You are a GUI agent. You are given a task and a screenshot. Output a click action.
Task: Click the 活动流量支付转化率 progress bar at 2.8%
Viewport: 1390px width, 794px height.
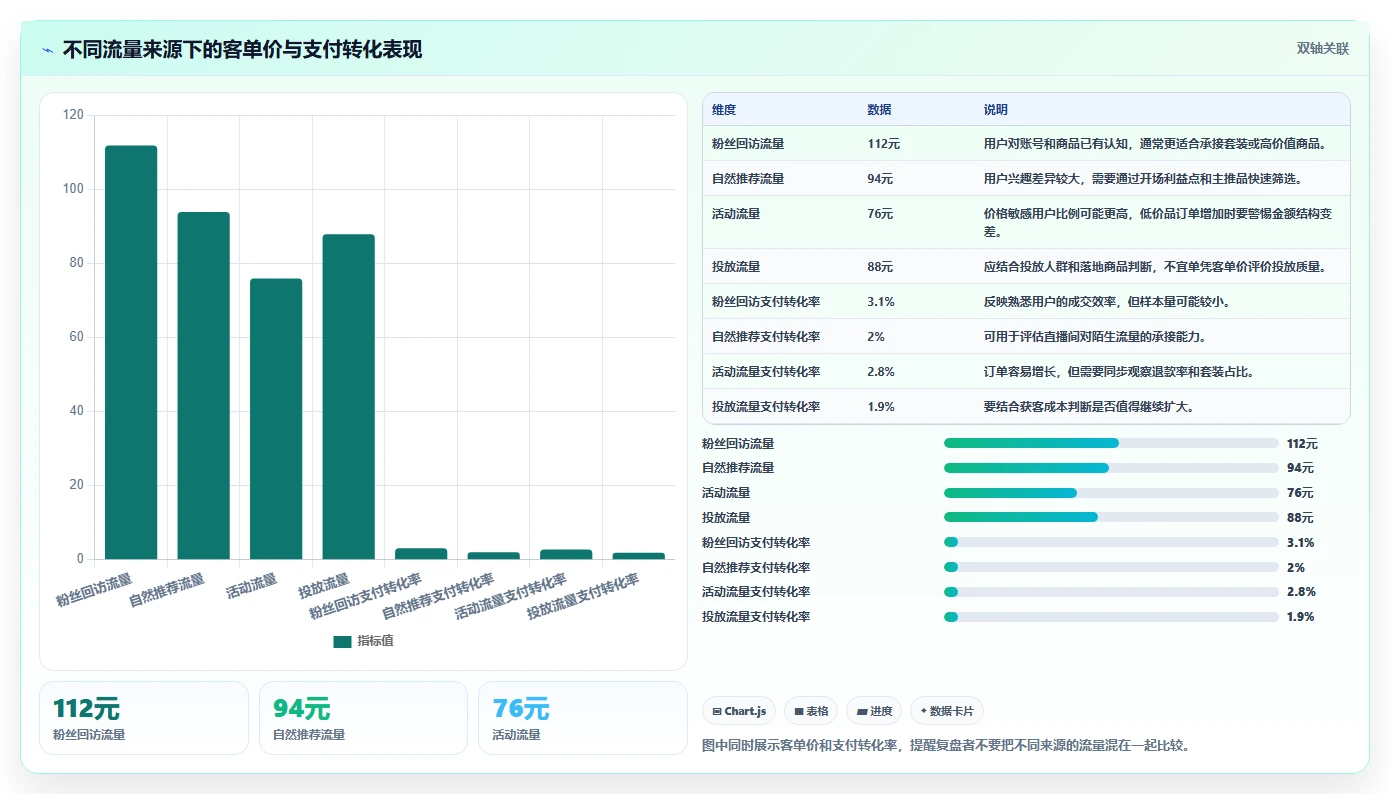[1111, 592]
